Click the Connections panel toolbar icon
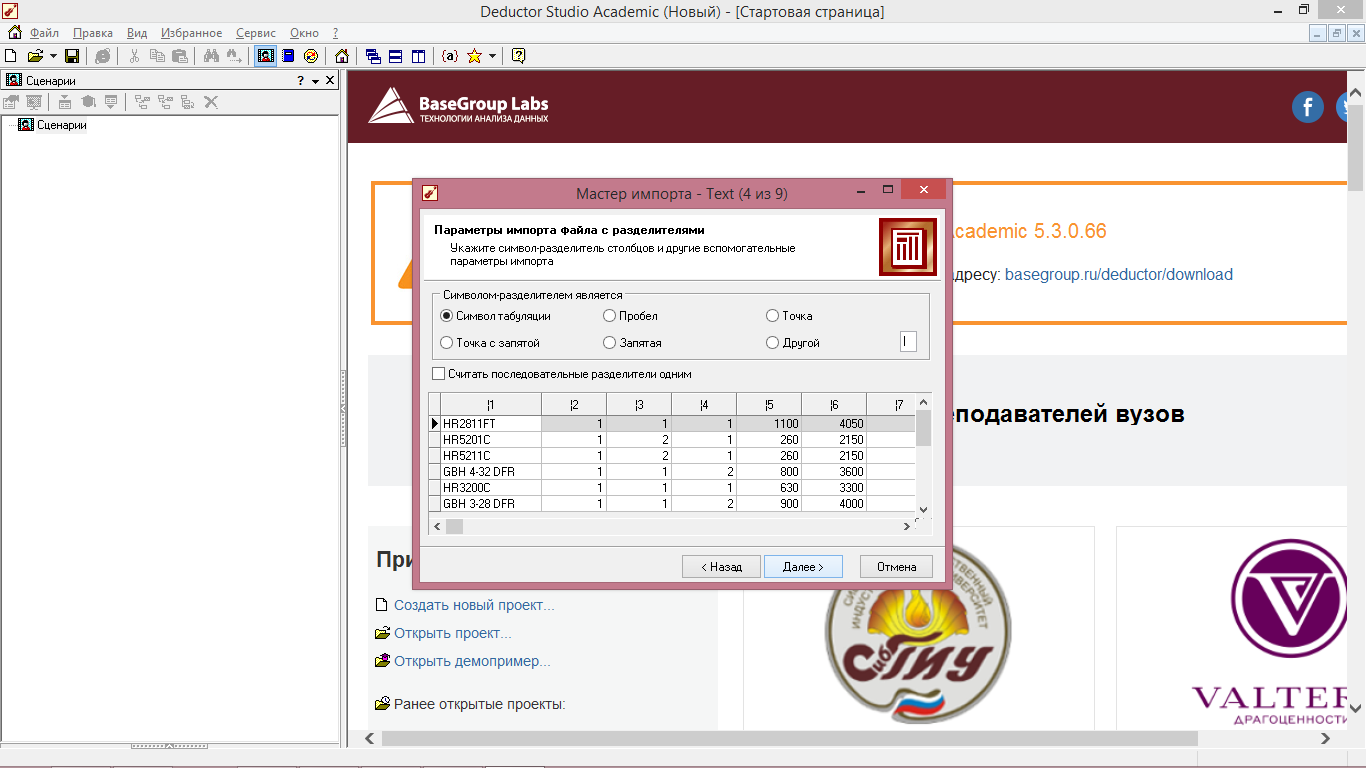 coord(311,56)
